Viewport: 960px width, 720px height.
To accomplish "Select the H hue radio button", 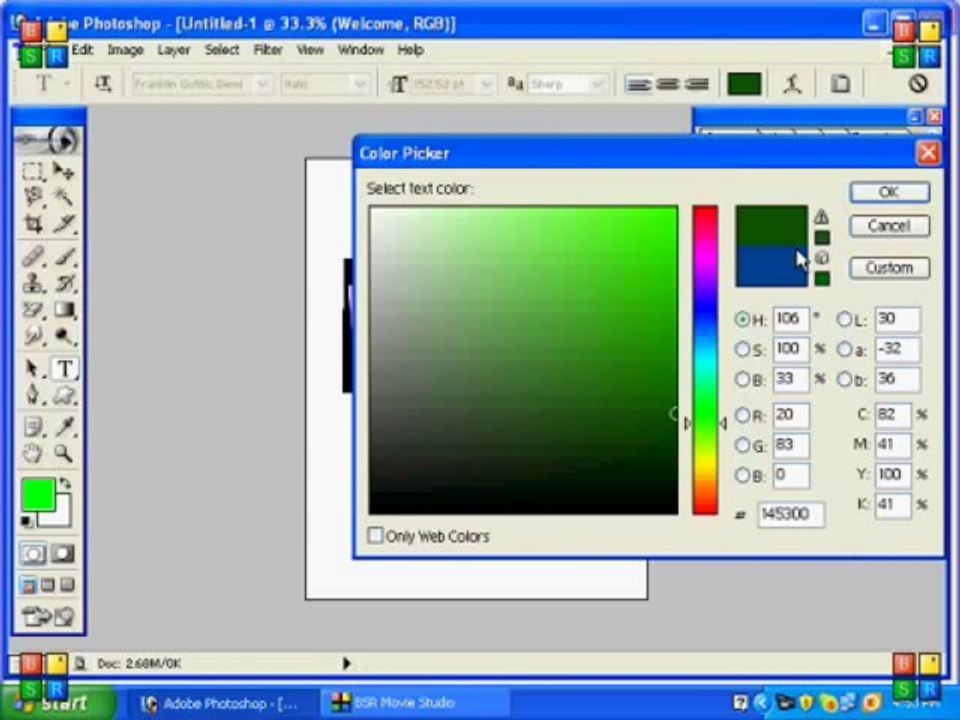I will pyautogui.click(x=742, y=319).
